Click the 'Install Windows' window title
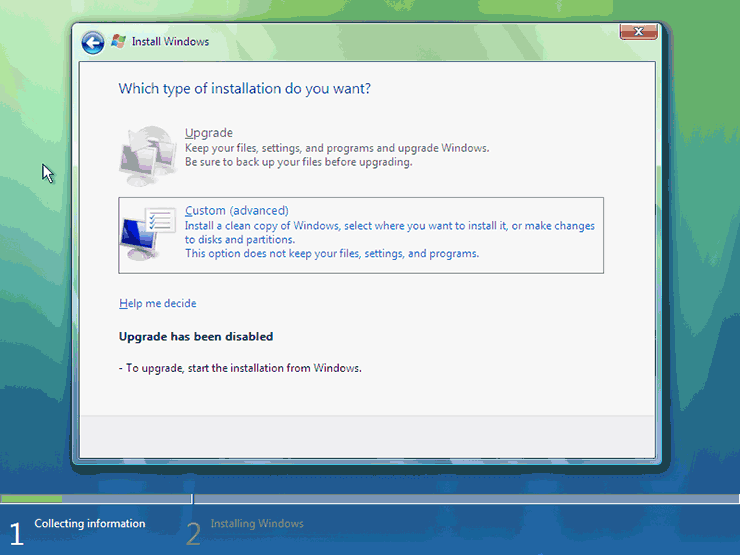Image resolution: width=740 pixels, height=555 pixels. click(170, 42)
